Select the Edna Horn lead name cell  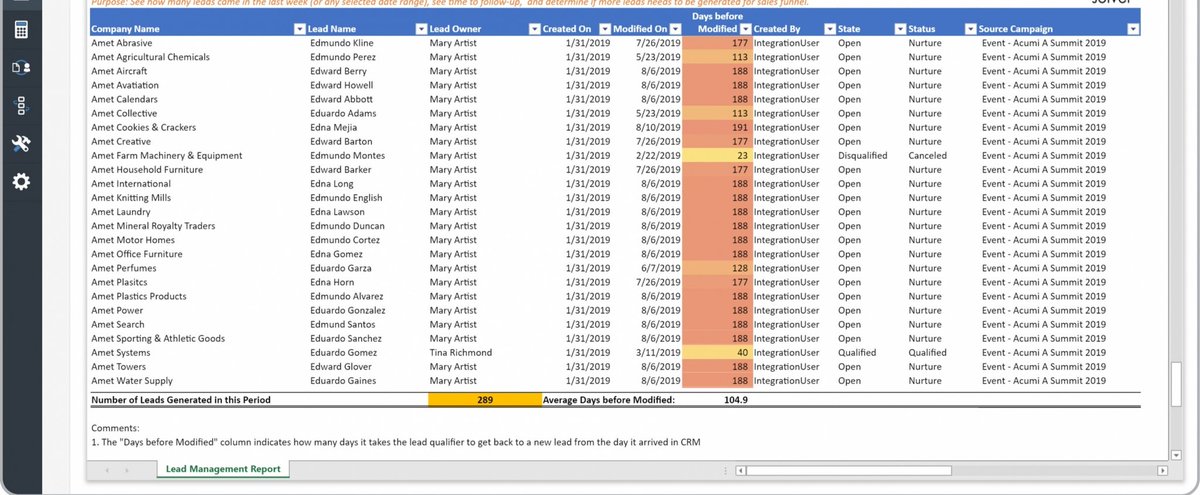point(332,283)
